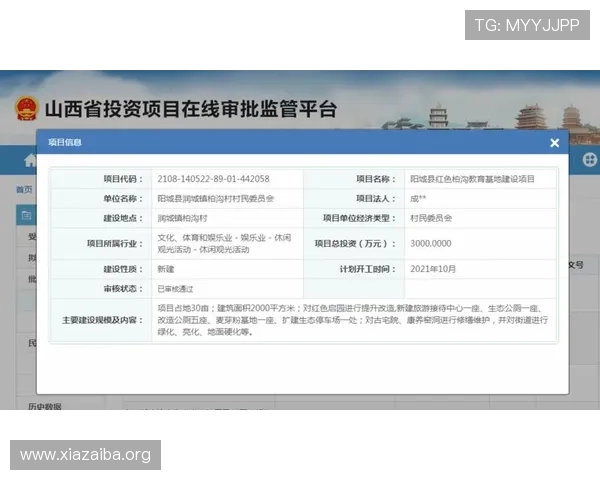Click the 项目法人 label
The image size is (600, 480).
pos(376,199)
